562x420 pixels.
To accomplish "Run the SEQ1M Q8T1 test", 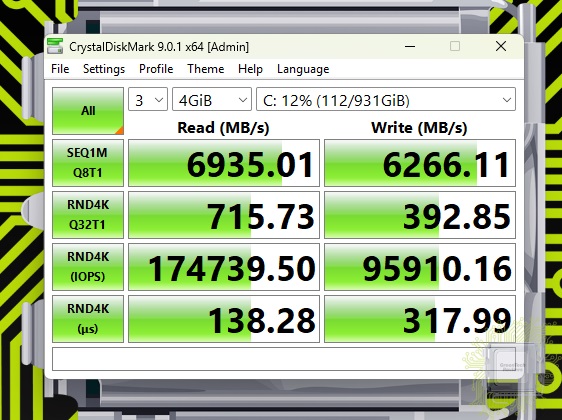I will click(x=88, y=163).
